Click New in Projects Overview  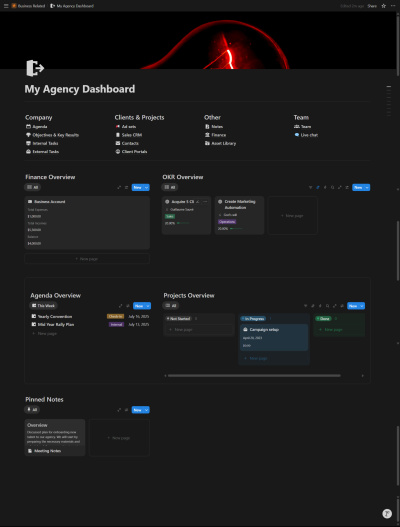(353, 306)
